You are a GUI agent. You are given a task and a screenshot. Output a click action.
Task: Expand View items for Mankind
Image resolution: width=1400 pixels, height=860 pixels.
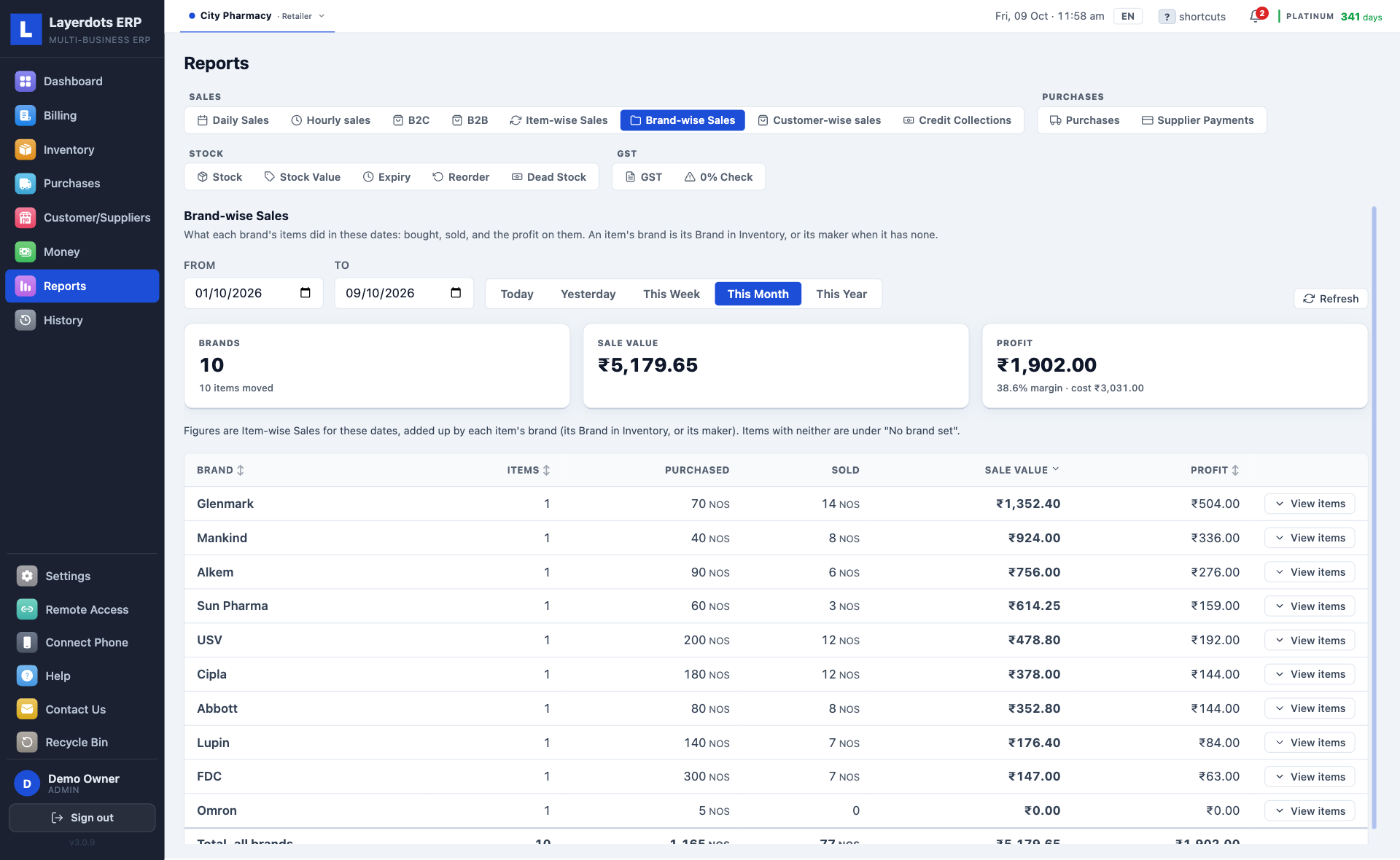coord(1310,538)
